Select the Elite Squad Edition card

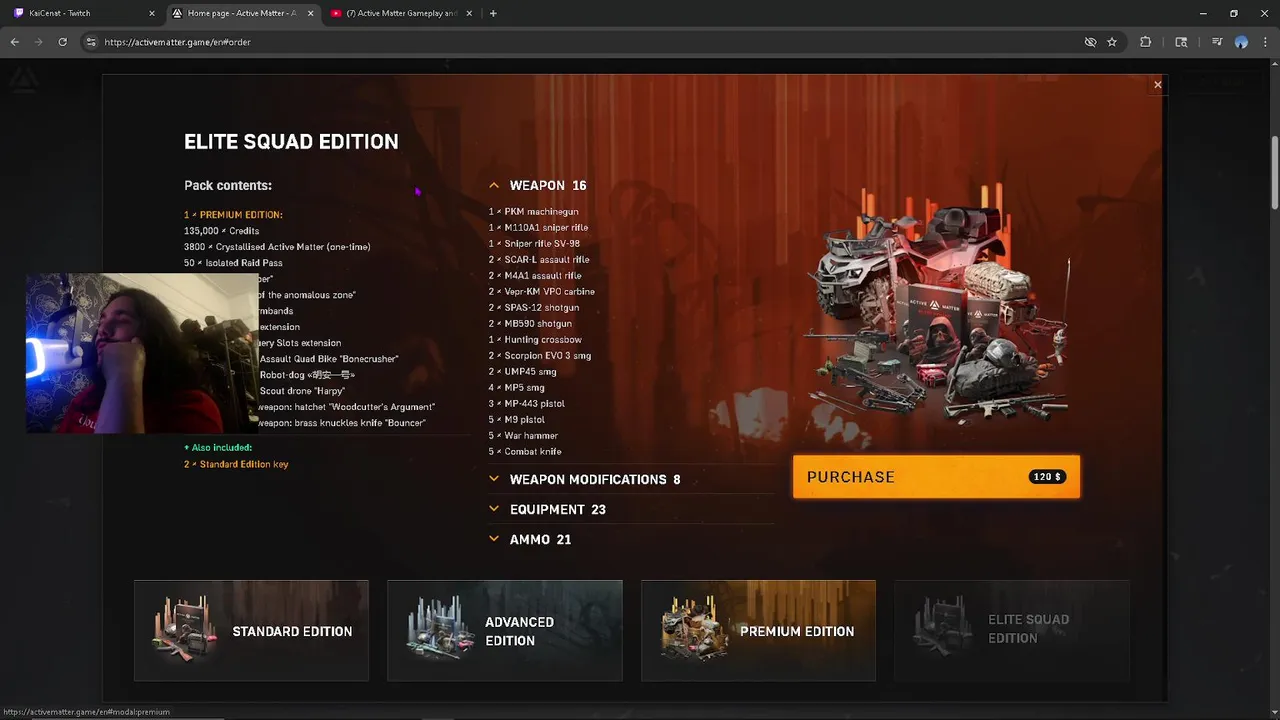[x=1012, y=631]
